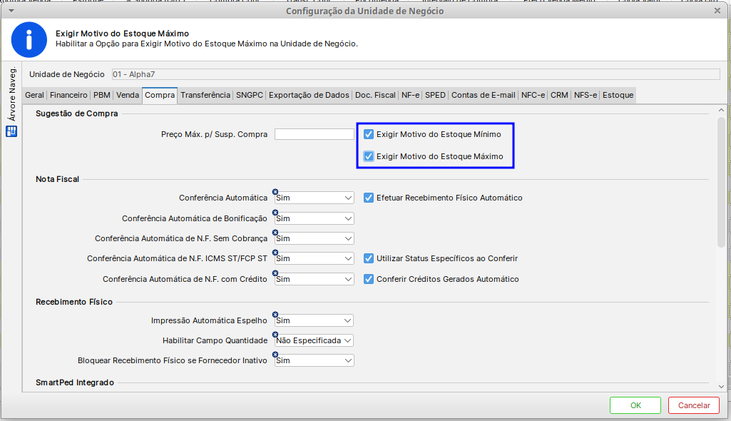The image size is (731, 421).
Task: Uncheck Exigir Motivo do Estoque Máximo
Action: click(369, 156)
